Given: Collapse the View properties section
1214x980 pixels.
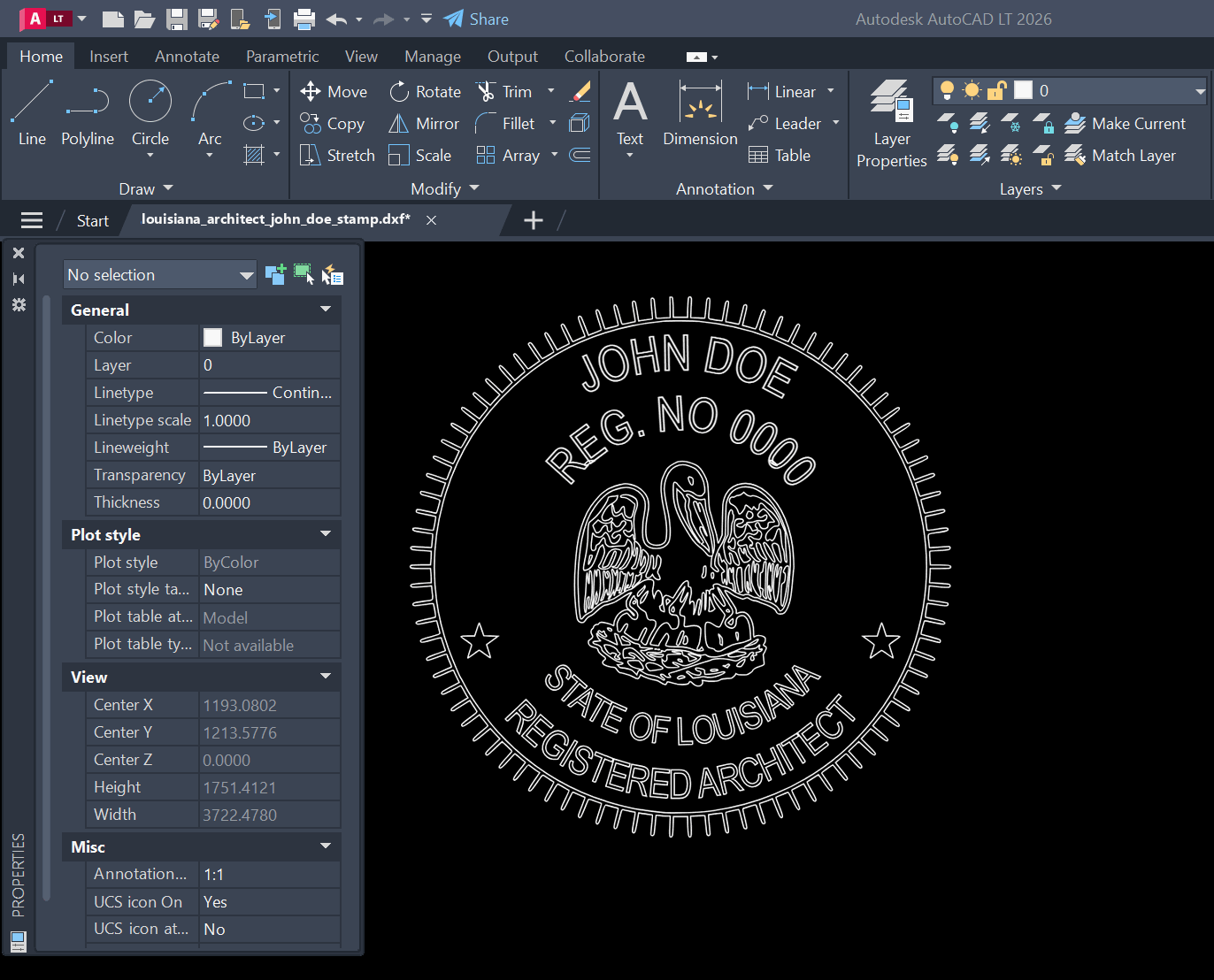Looking at the screenshot, I should coord(326,677).
